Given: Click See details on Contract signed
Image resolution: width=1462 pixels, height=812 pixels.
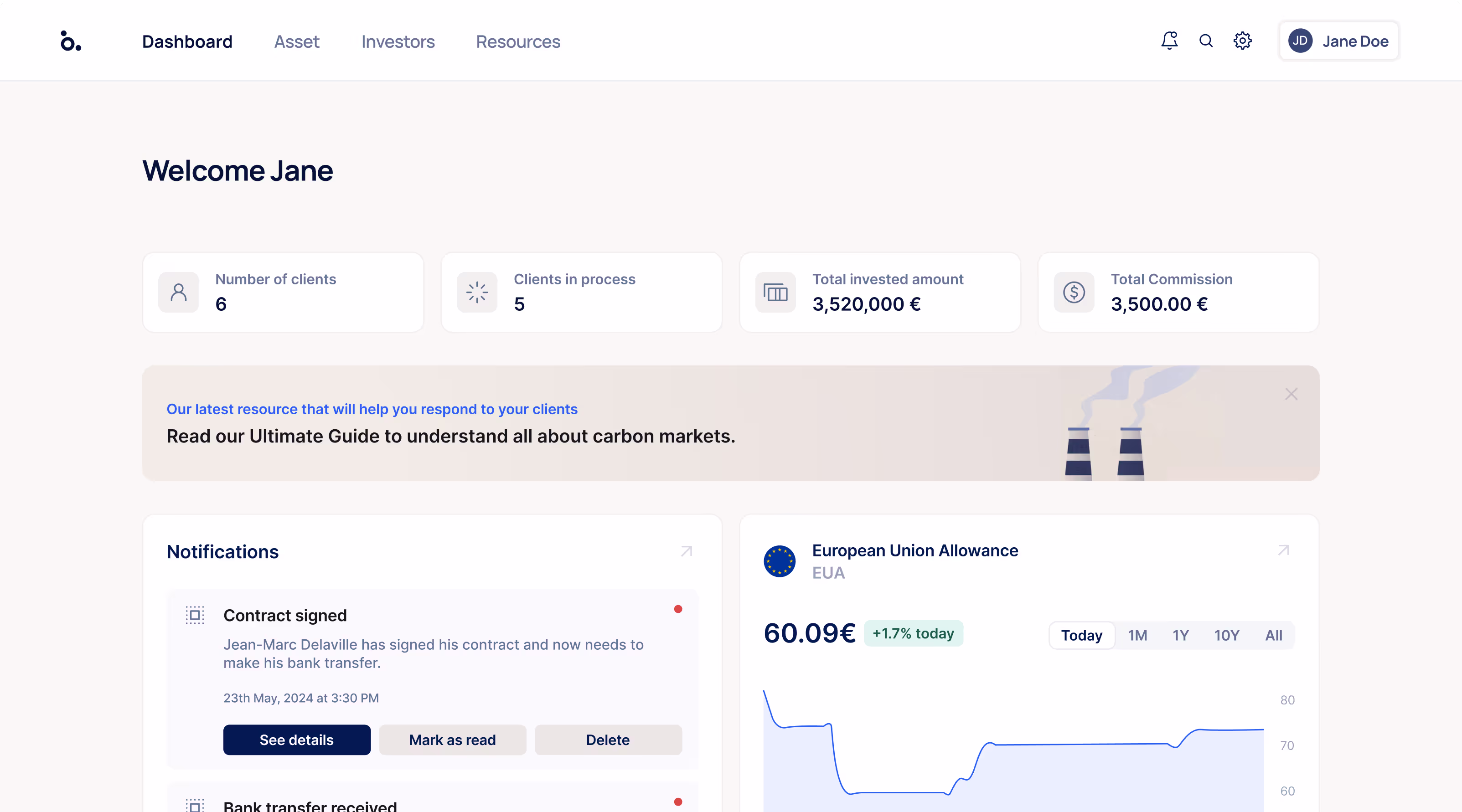Looking at the screenshot, I should click(297, 740).
